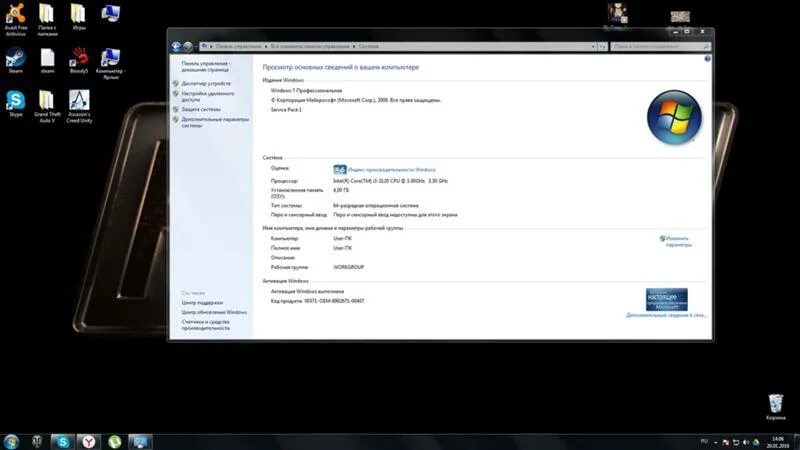Open the Windows Start orb
Screen dimensions: 800x450
(11, 441)
